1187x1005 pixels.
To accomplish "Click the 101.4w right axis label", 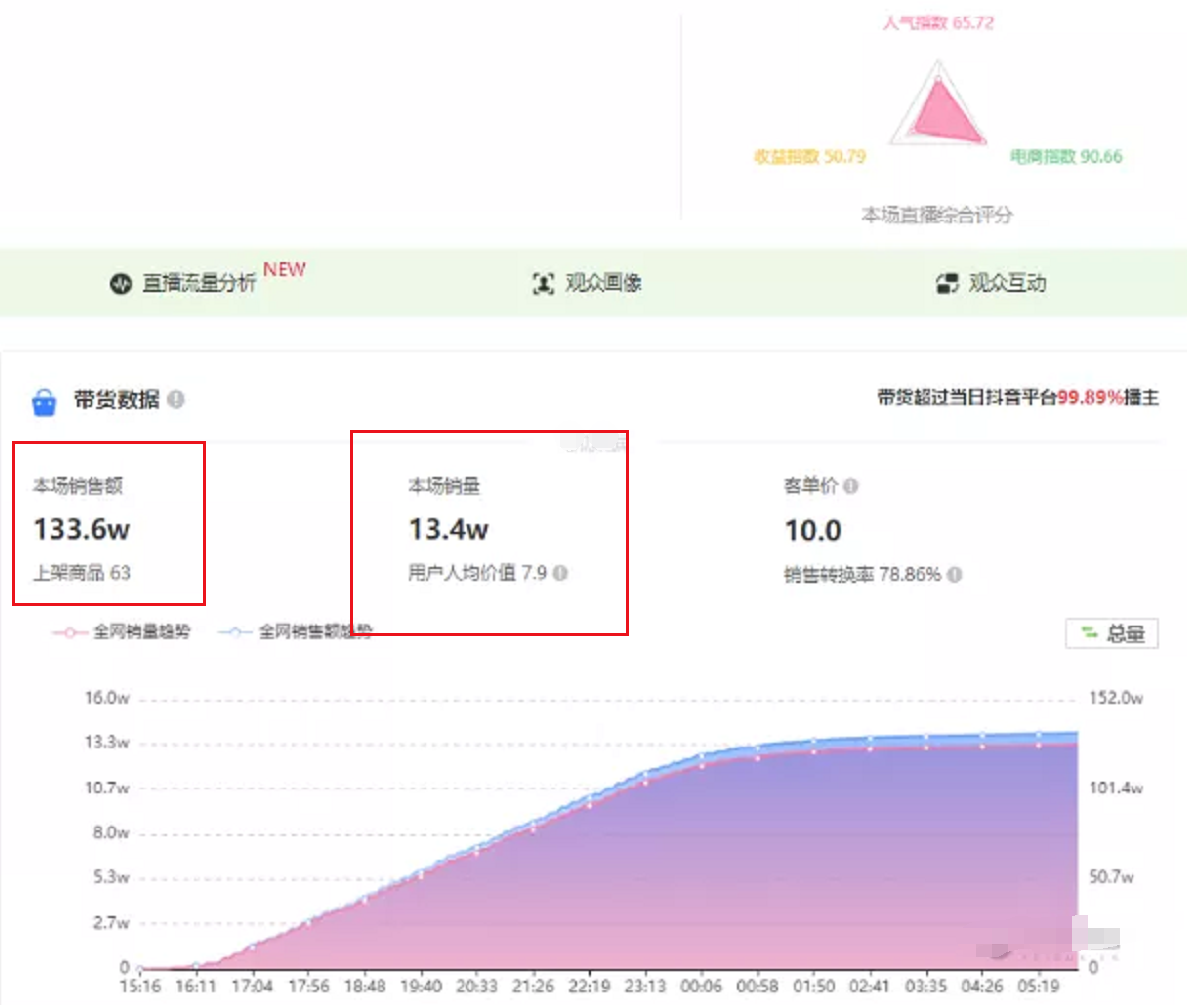I will tap(1116, 788).
